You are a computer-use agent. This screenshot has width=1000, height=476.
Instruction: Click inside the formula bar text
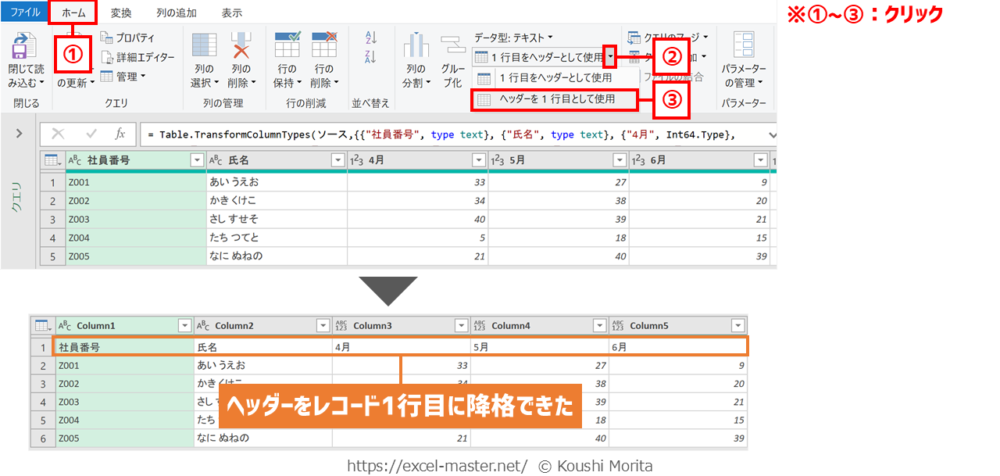[x=450, y=134]
